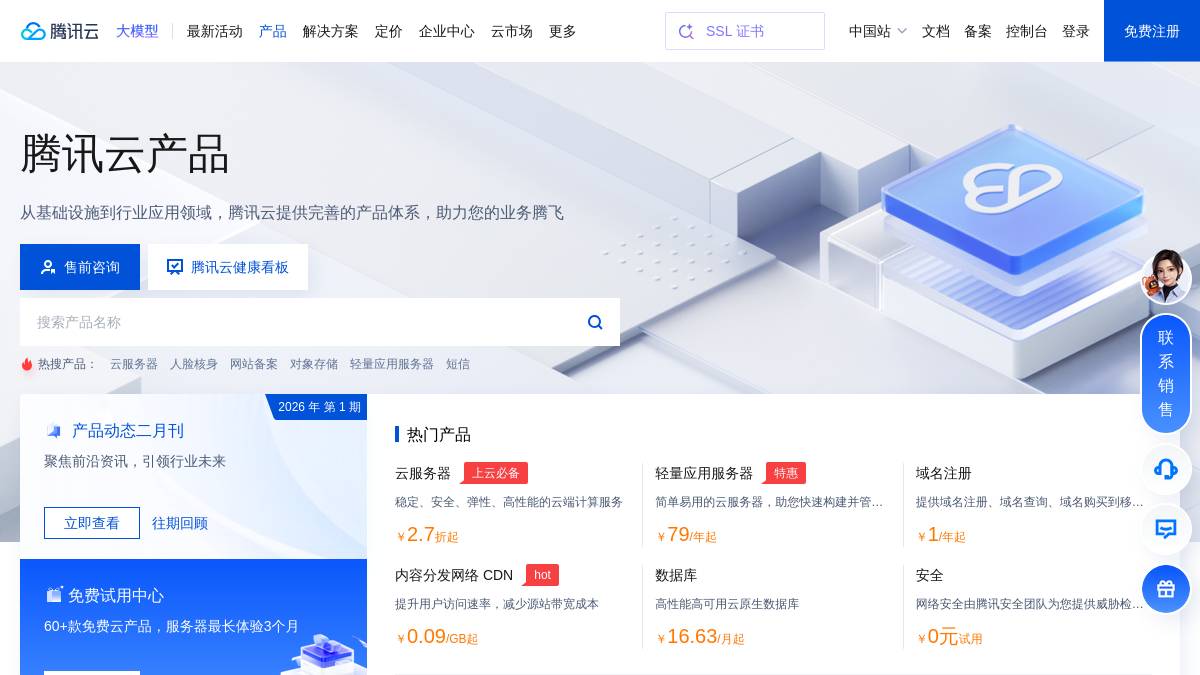Click the 立即查看 button
Image resolution: width=1200 pixels, height=675 pixels.
(x=92, y=523)
